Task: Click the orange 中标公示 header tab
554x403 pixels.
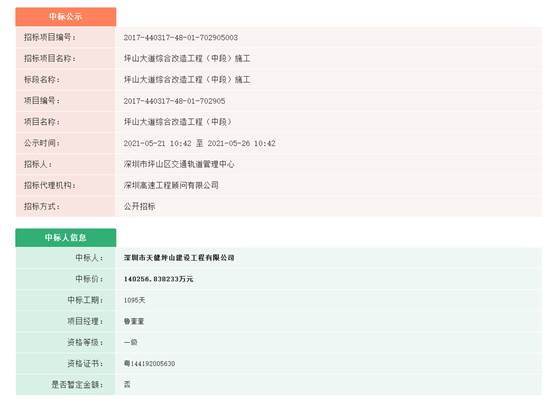Action: point(66,17)
